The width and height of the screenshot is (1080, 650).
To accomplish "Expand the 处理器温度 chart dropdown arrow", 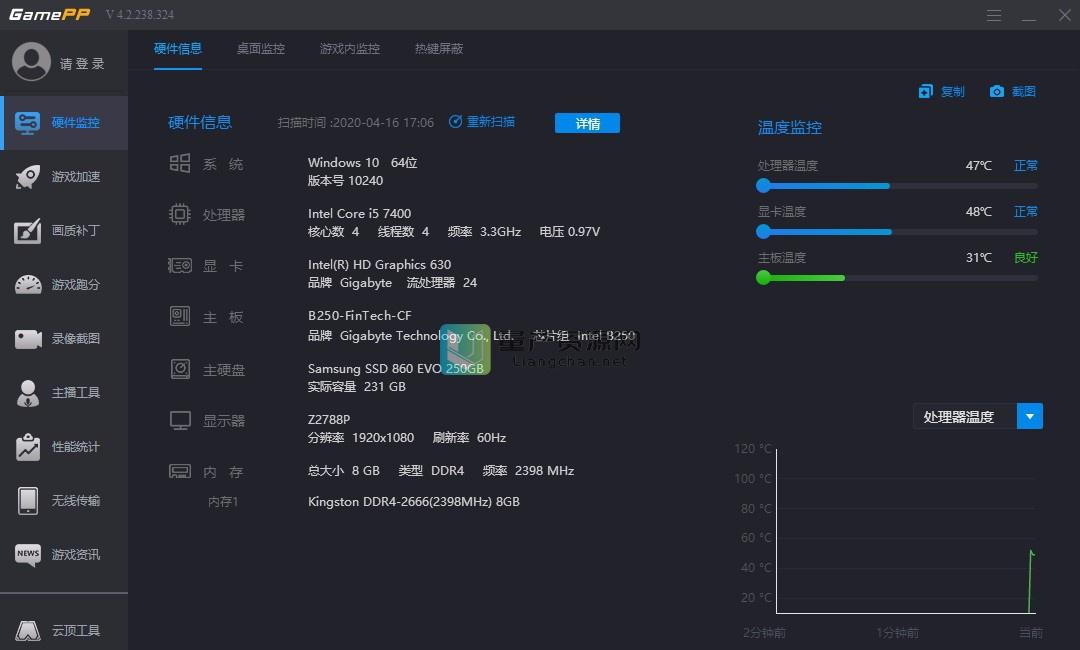I will coord(1030,417).
